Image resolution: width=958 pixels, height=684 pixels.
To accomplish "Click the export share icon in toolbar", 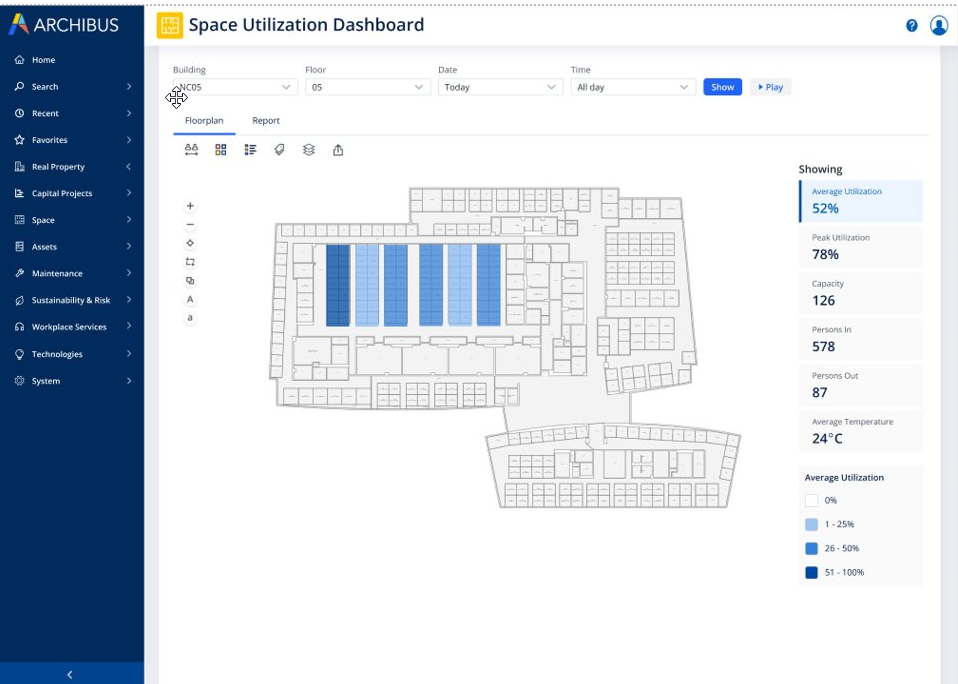I will 338,150.
